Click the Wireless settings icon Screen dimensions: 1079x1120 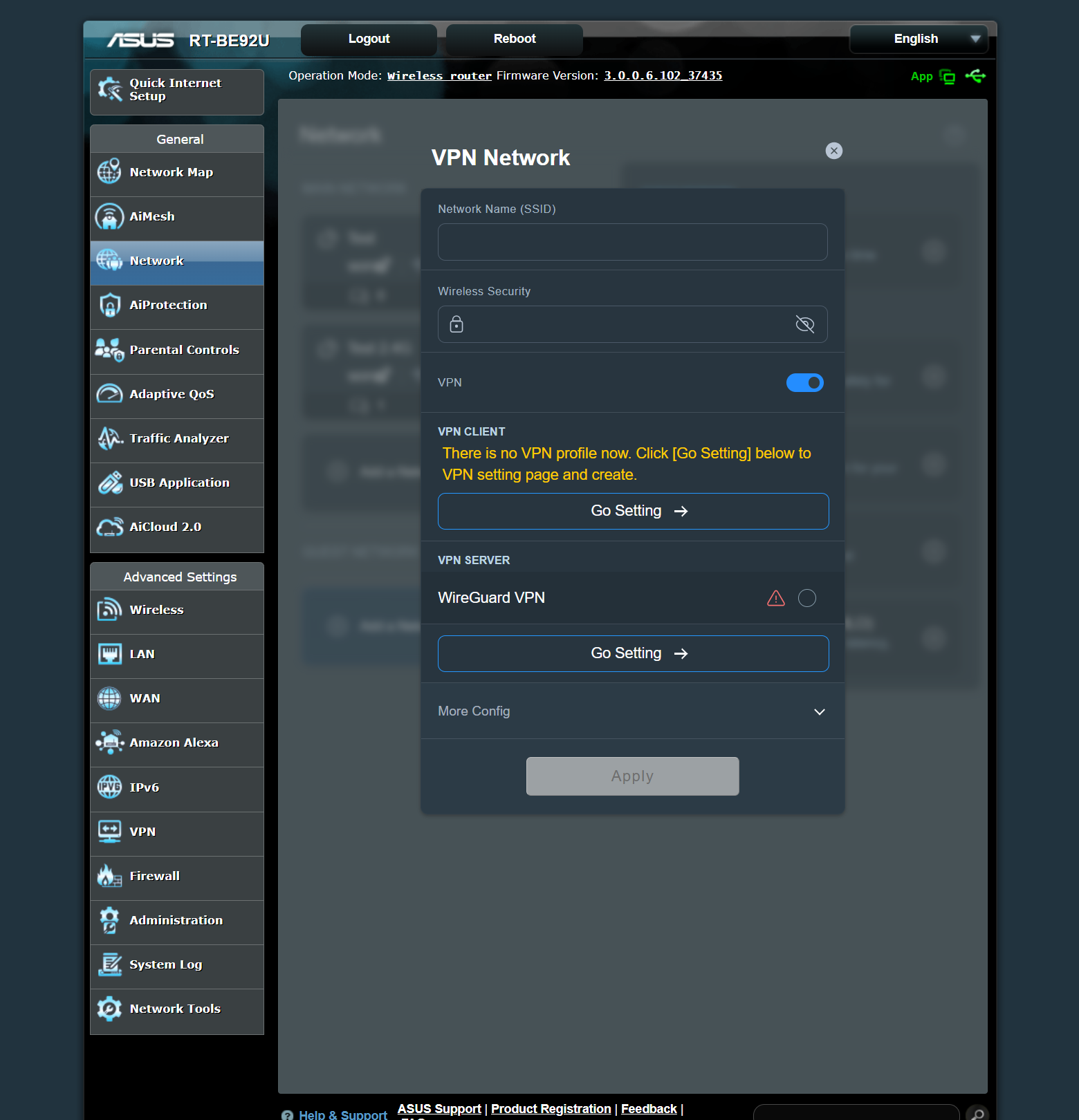[x=109, y=610]
